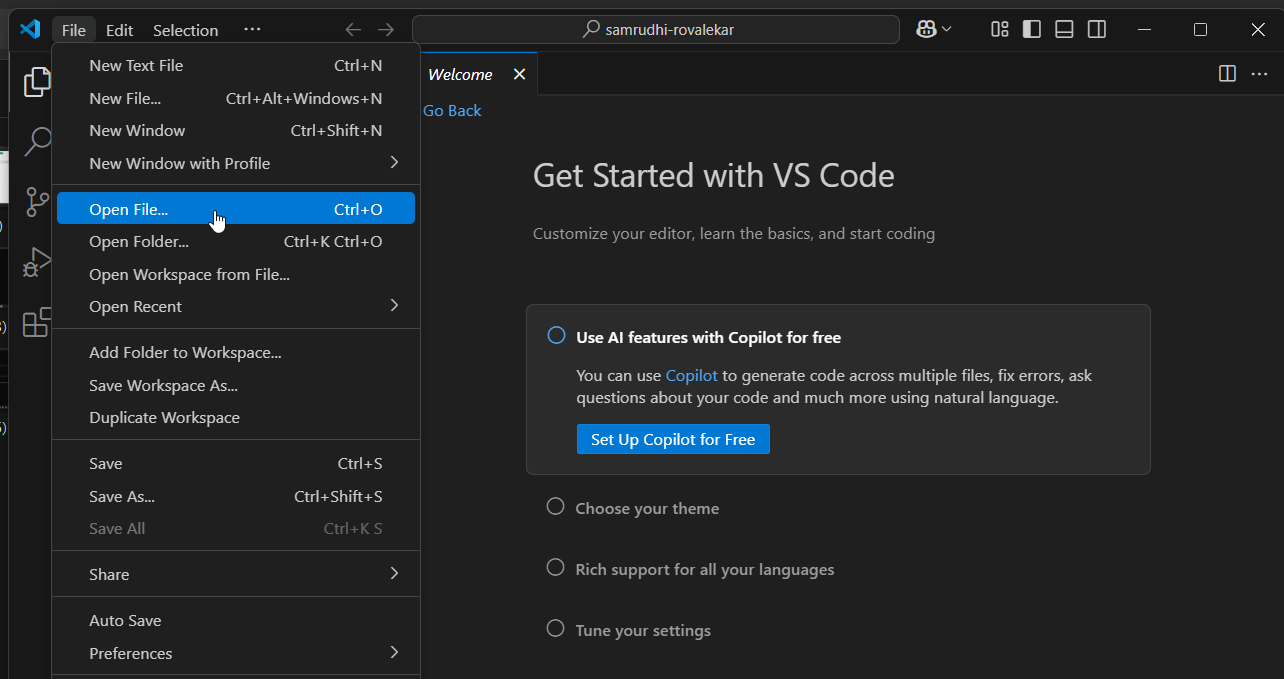Open the Source Control view icon
This screenshot has height=679, width=1284.
(x=37, y=201)
